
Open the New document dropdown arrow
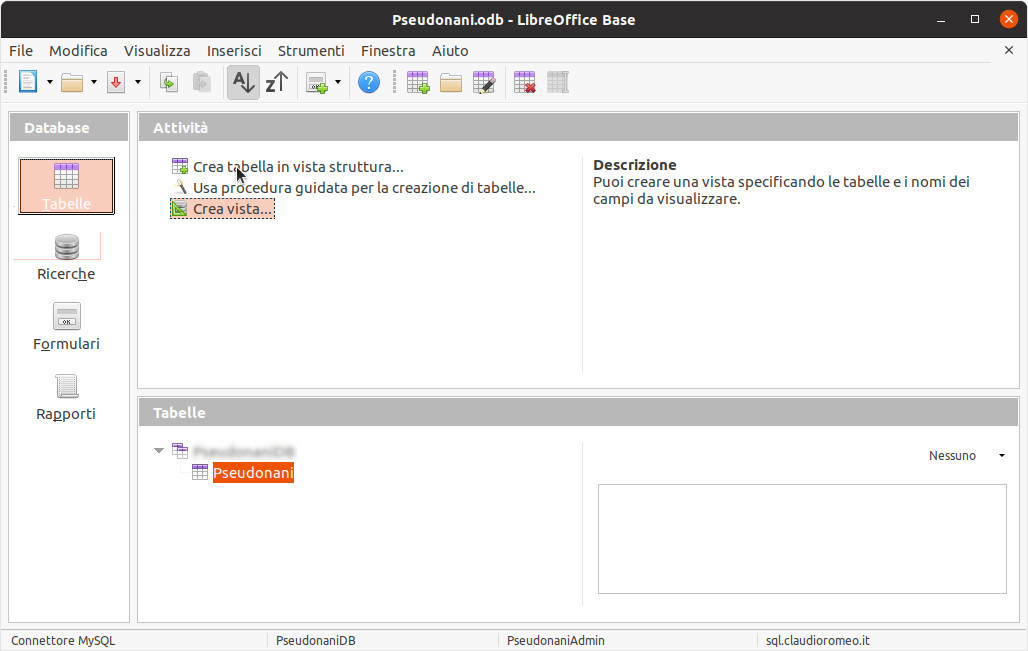coord(50,82)
